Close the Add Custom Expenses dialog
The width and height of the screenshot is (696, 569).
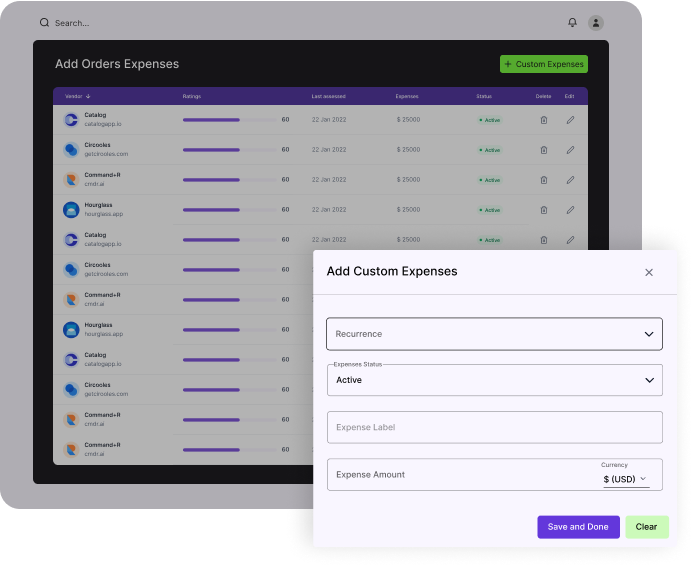tap(649, 272)
